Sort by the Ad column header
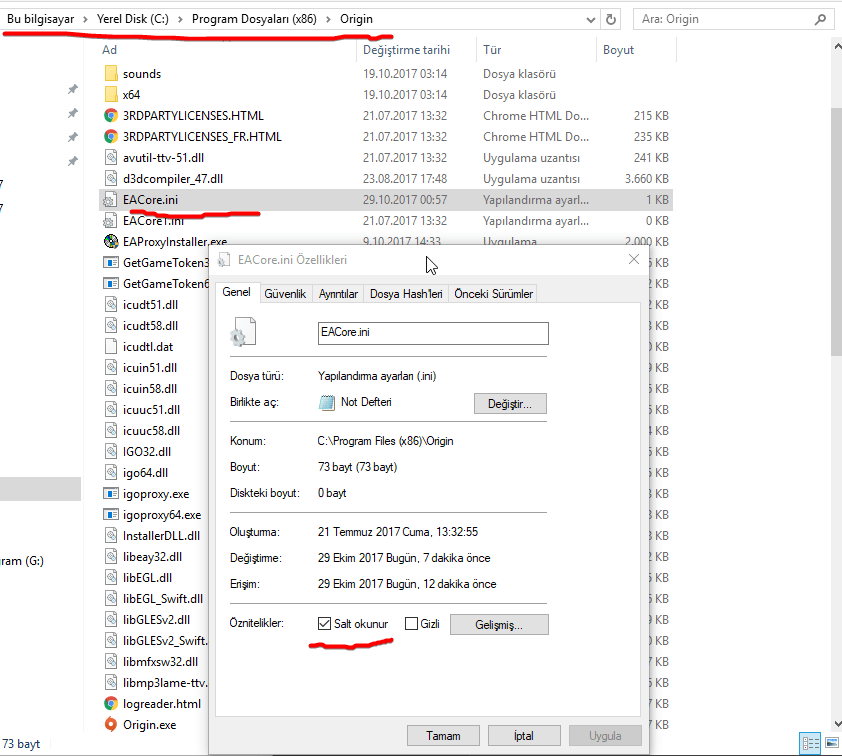The height and width of the screenshot is (756, 842). (x=110, y=50)
